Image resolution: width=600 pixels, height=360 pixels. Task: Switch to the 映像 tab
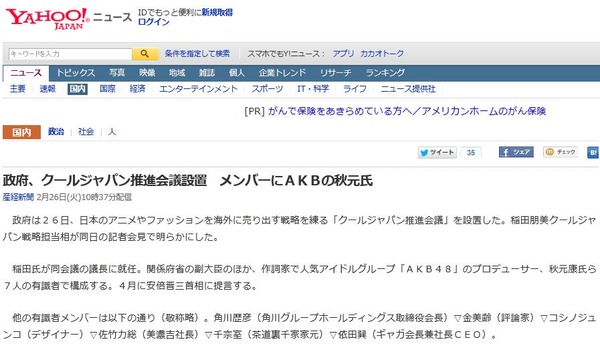tap(147, 73)
